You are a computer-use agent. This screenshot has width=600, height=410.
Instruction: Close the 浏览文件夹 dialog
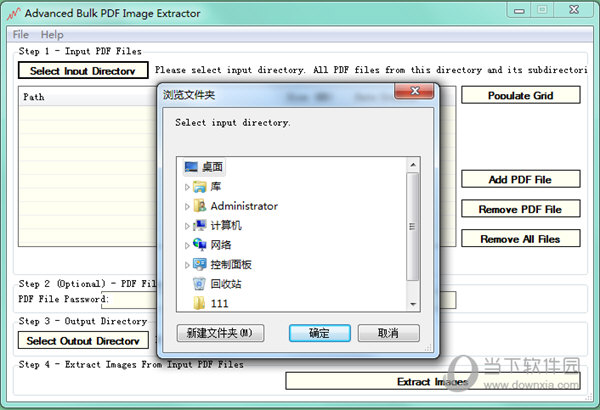(414, 91)
